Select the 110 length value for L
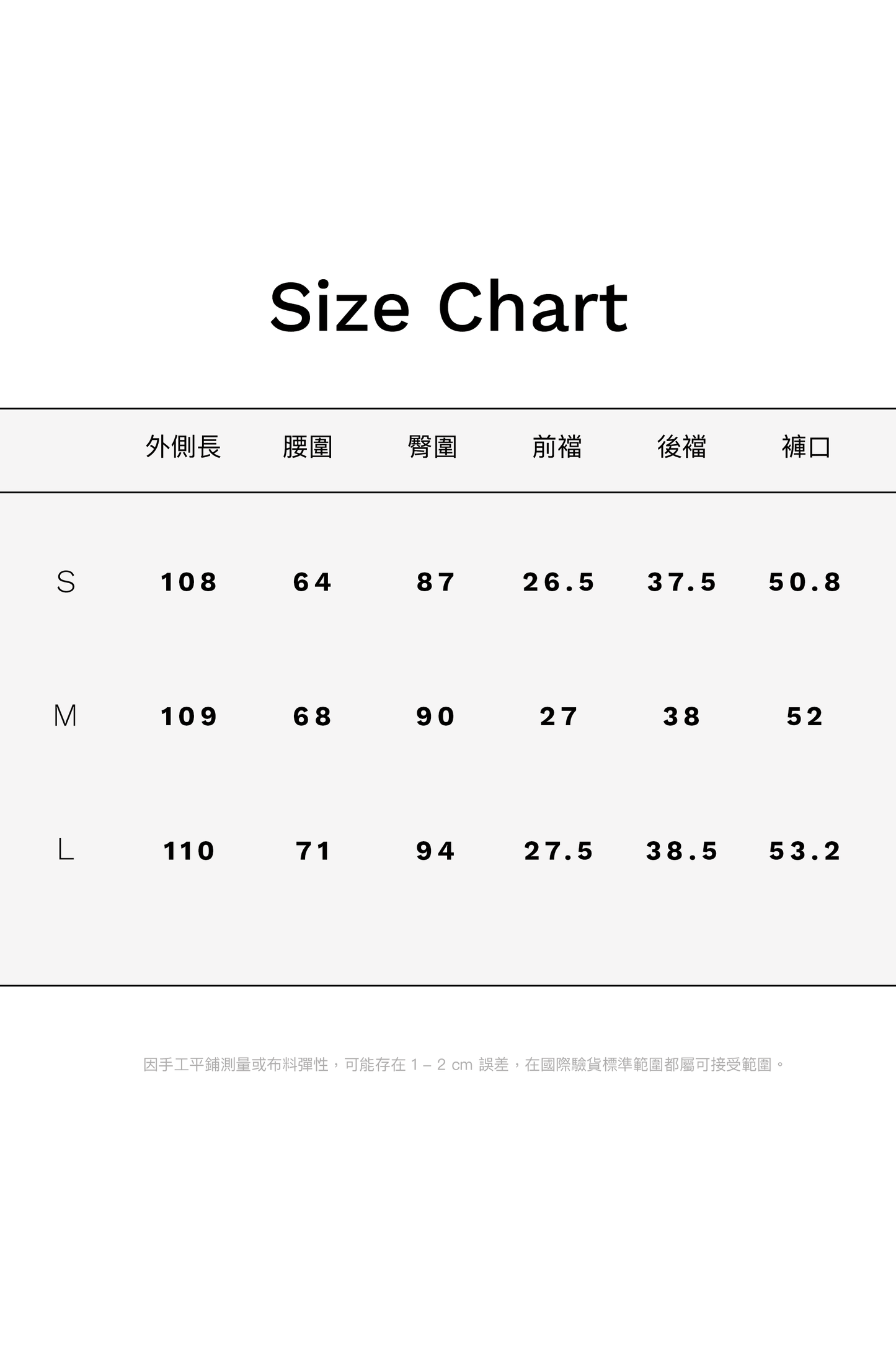This screenshot has height=1345, width=896. [189, 851]
